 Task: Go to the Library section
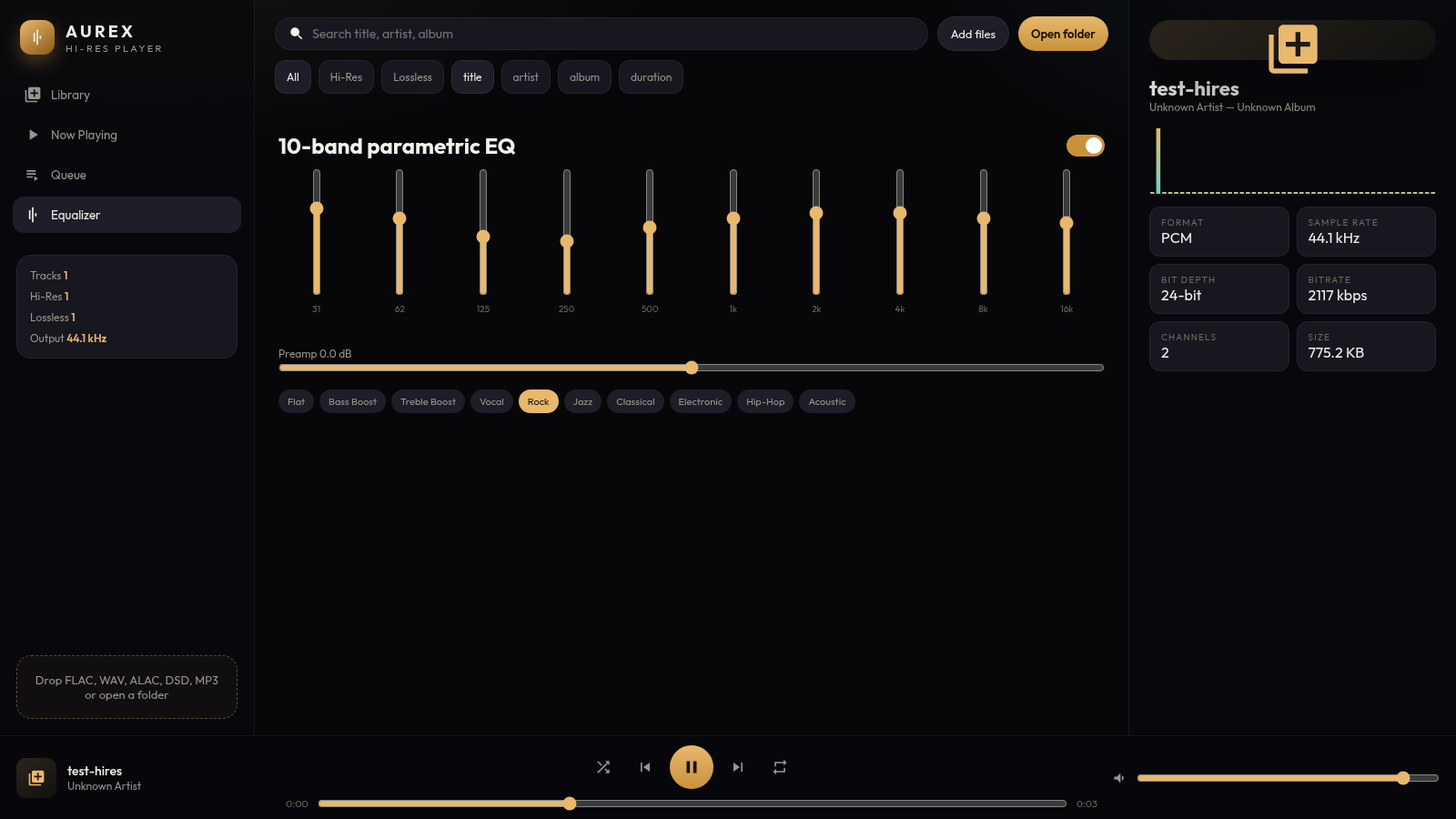pos(126,95)
